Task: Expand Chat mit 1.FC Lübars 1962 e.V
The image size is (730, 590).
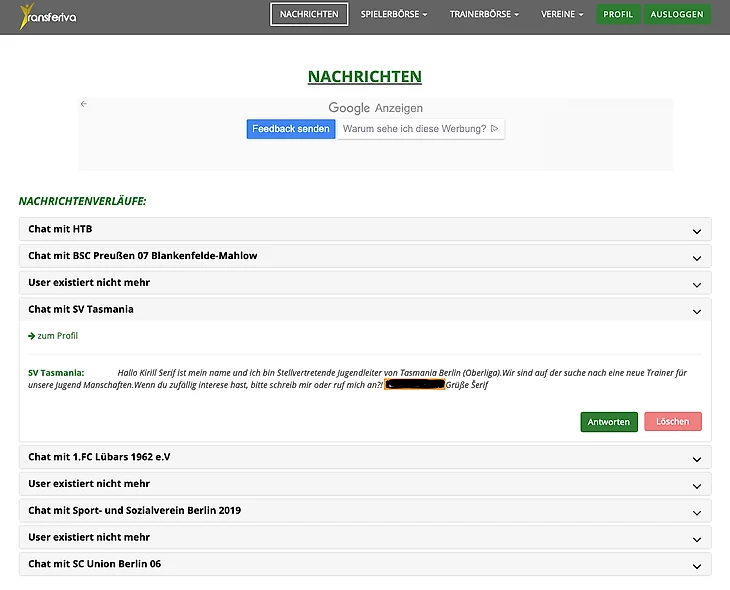Action: coord(365,457)
